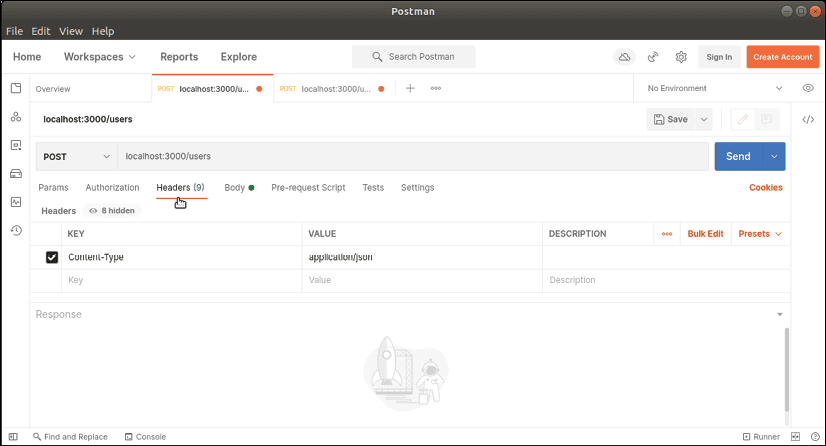This screenshot has height=446, width=826.
Task: Open Find and Replace
Action: 70,437
